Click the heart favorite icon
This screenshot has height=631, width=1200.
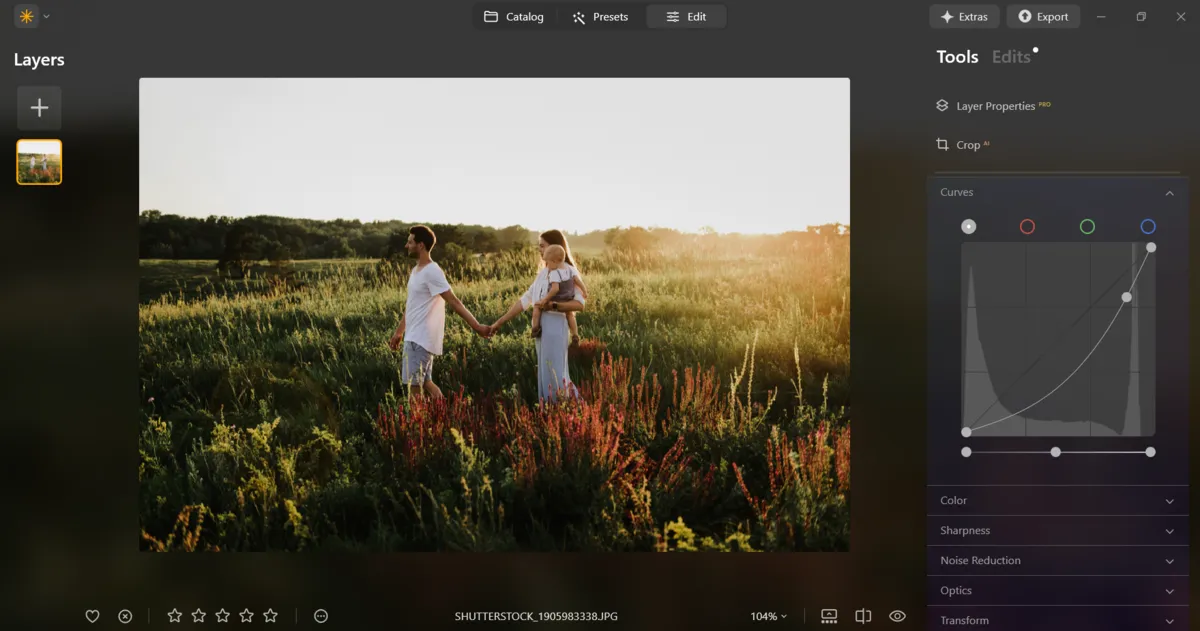92,616
